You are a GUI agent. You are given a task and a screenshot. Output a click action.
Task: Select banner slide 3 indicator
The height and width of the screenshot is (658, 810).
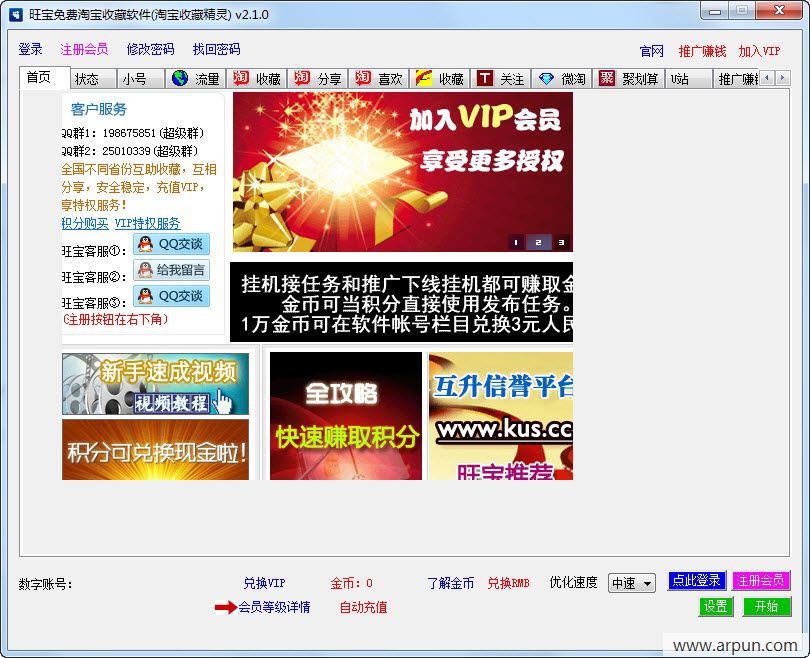click(561, 242)
